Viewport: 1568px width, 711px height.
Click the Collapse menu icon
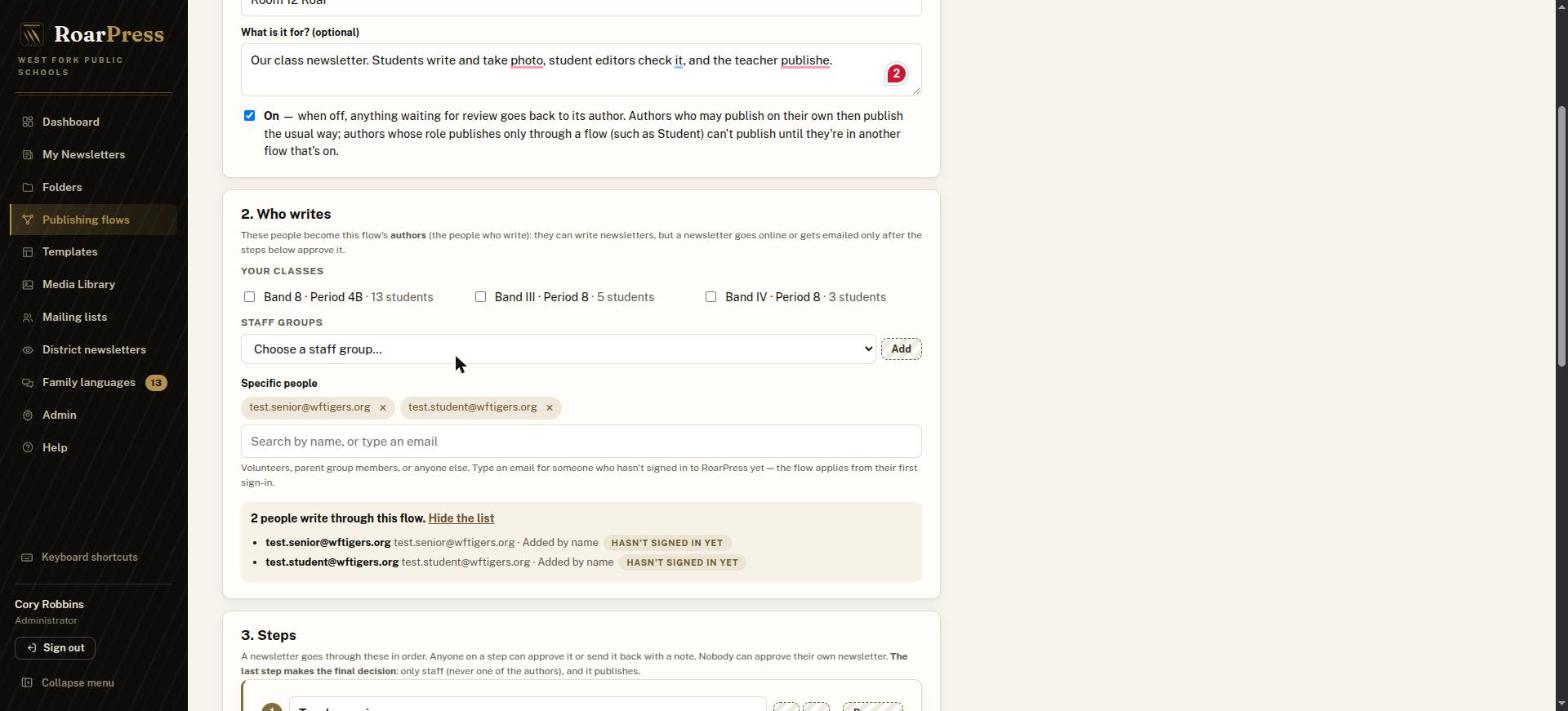point(27,683)
